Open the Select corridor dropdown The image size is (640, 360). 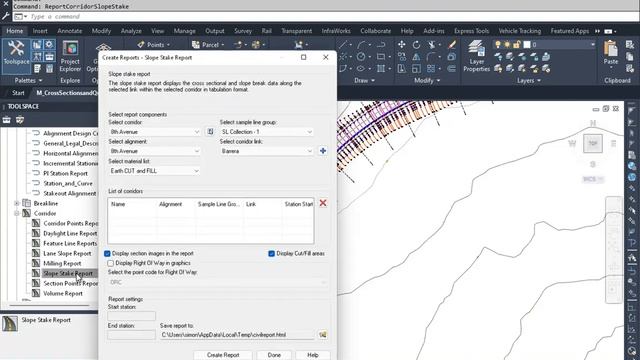pyautogui.click(x=155, y=132)
